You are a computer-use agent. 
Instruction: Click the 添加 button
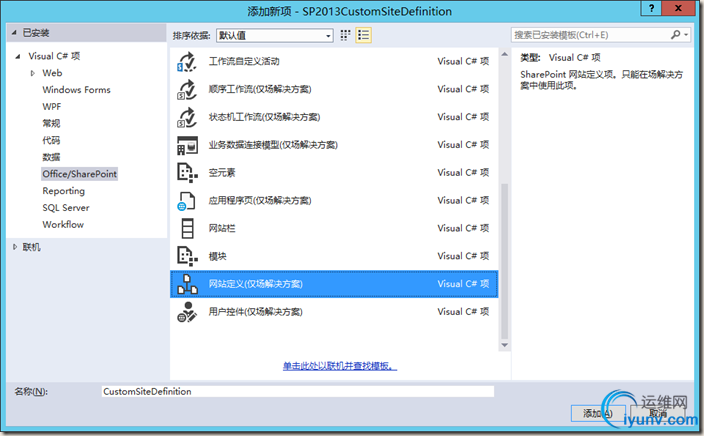click(598, 414)
